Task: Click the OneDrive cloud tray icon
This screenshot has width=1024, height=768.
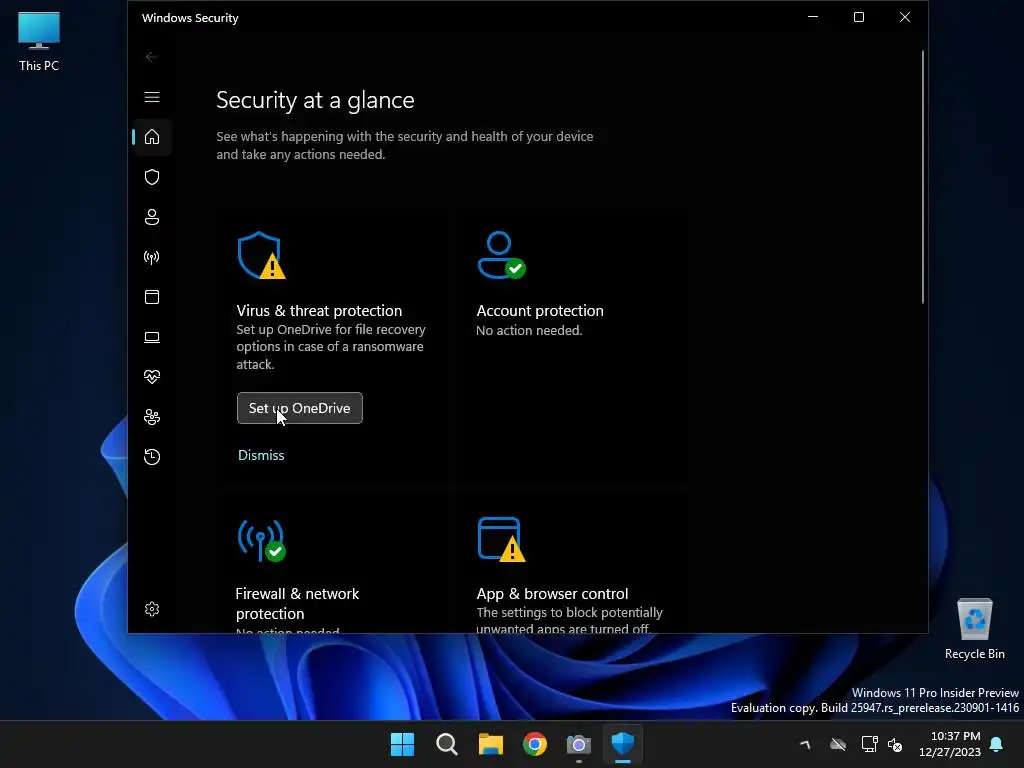Action: (x=838, y=744)
